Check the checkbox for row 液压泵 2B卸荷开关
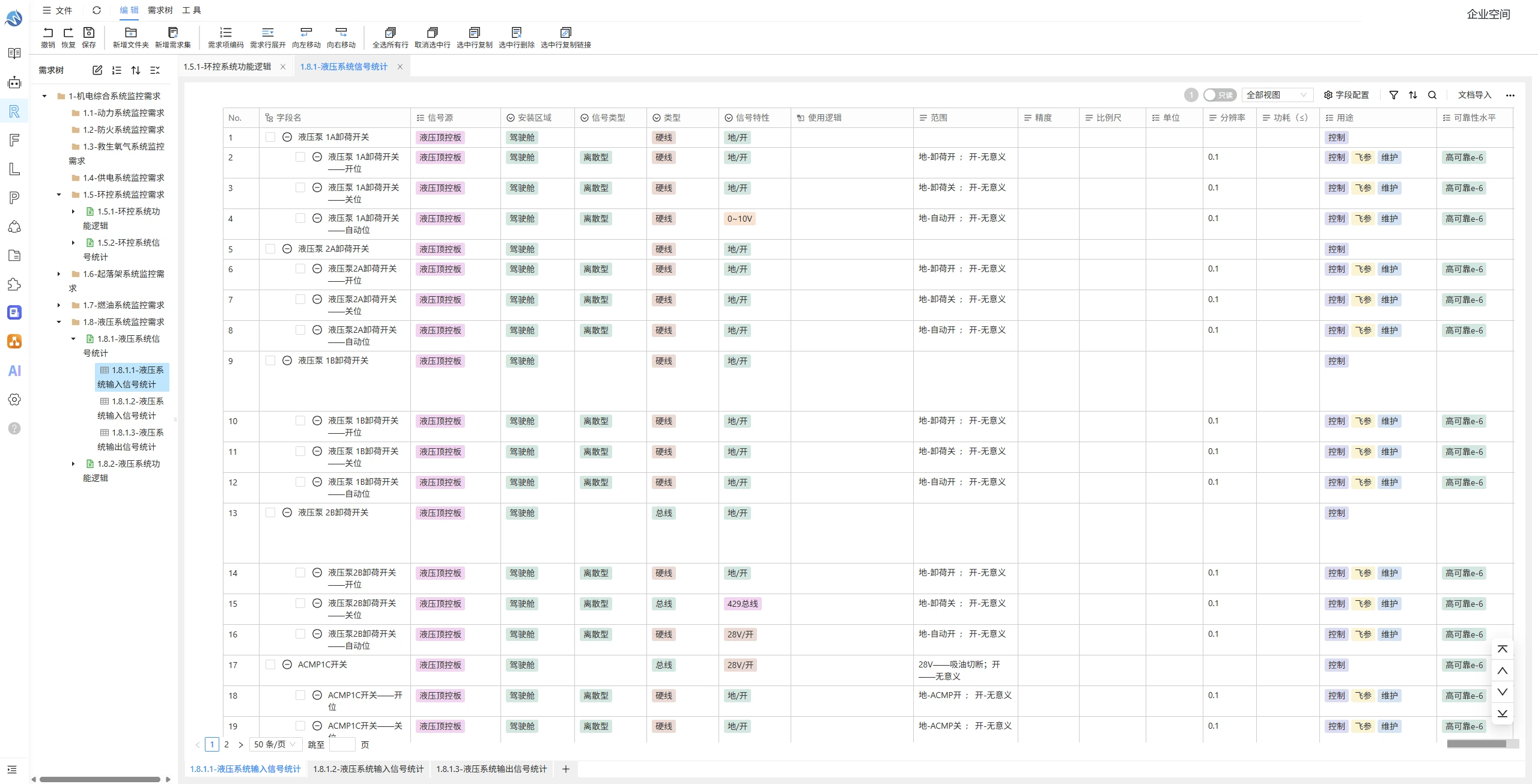Screen dimensions: 1538x784 click(x=270, y=512)
